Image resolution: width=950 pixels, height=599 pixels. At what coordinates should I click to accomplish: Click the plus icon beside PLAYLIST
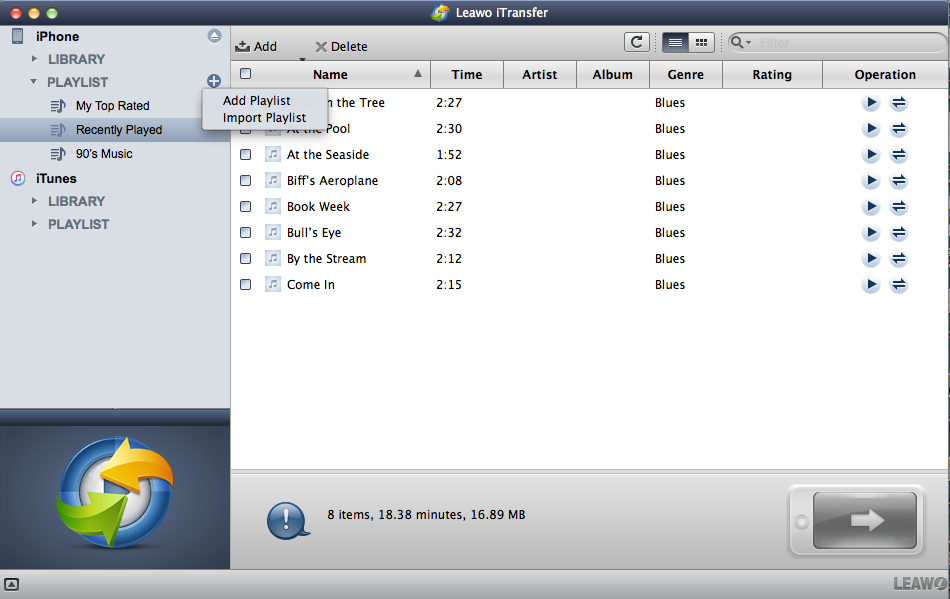[214, 81]
